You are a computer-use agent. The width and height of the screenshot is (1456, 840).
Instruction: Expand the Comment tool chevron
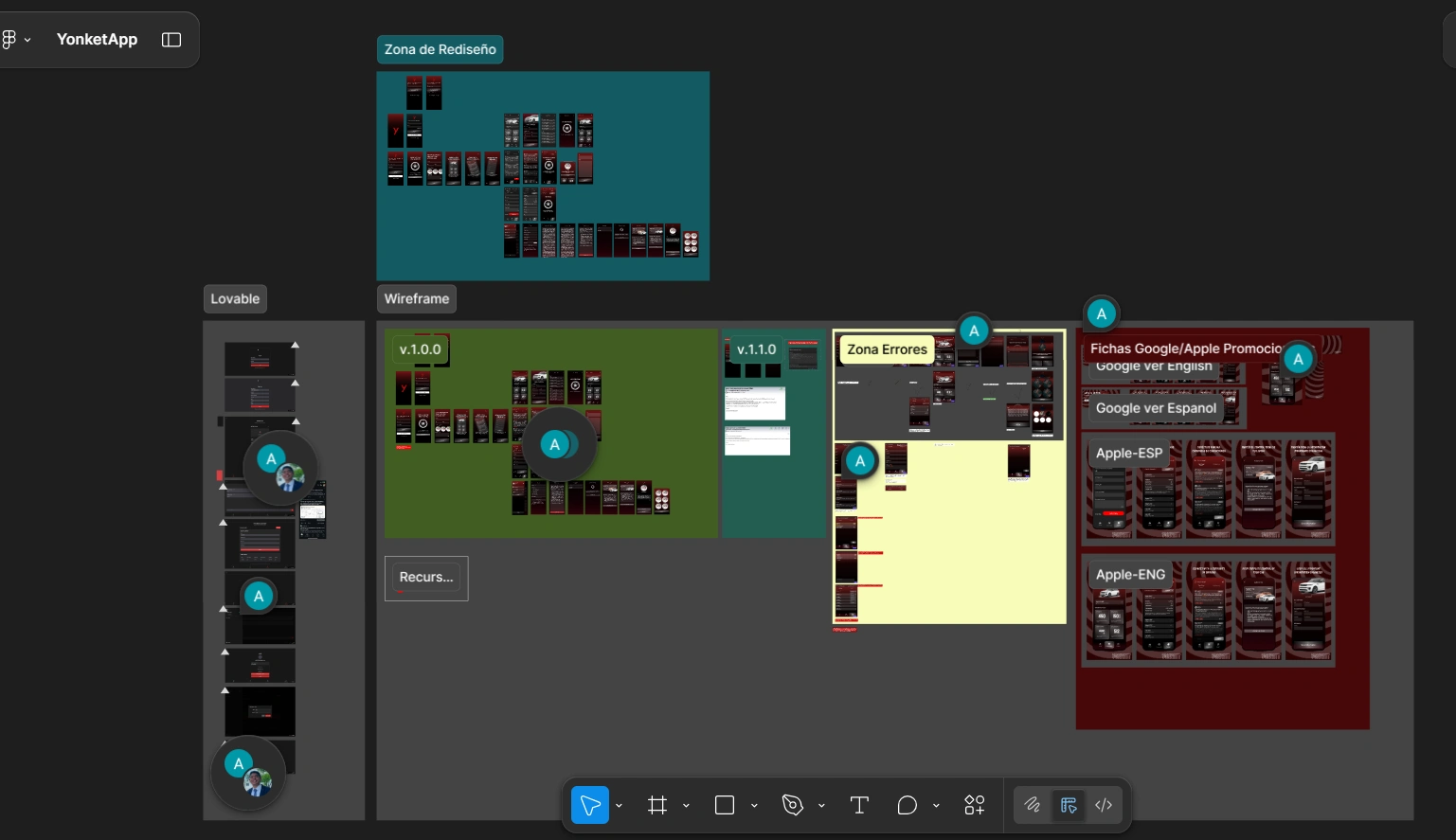point(936,806)
